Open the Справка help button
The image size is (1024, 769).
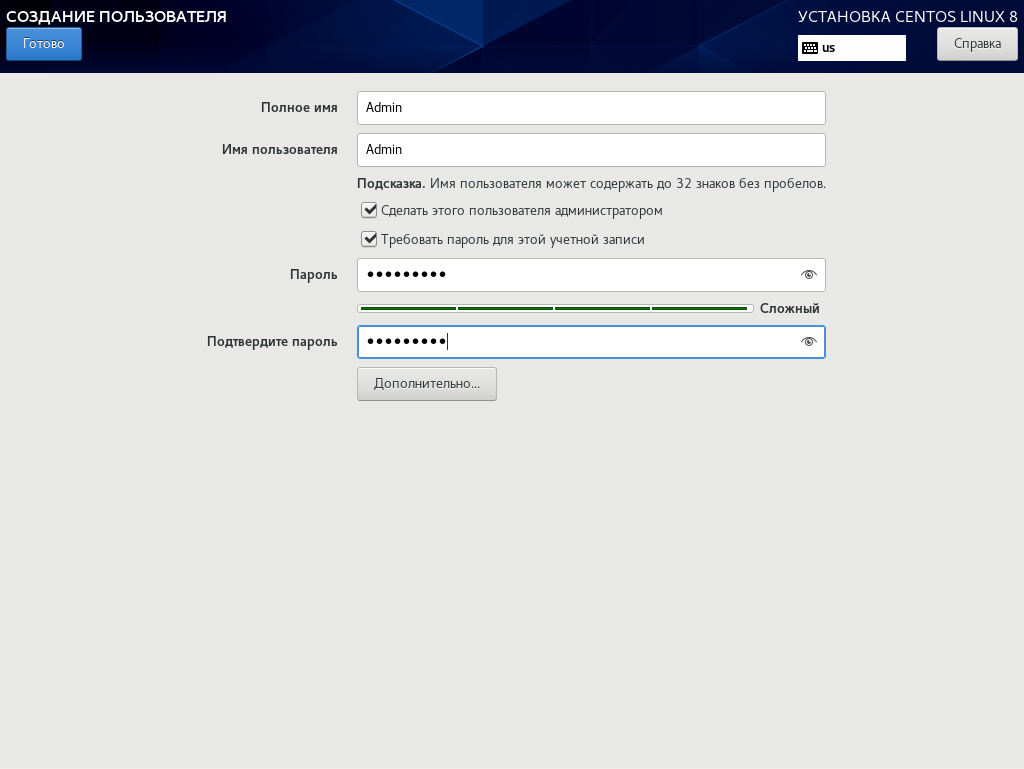coord(977,44)
